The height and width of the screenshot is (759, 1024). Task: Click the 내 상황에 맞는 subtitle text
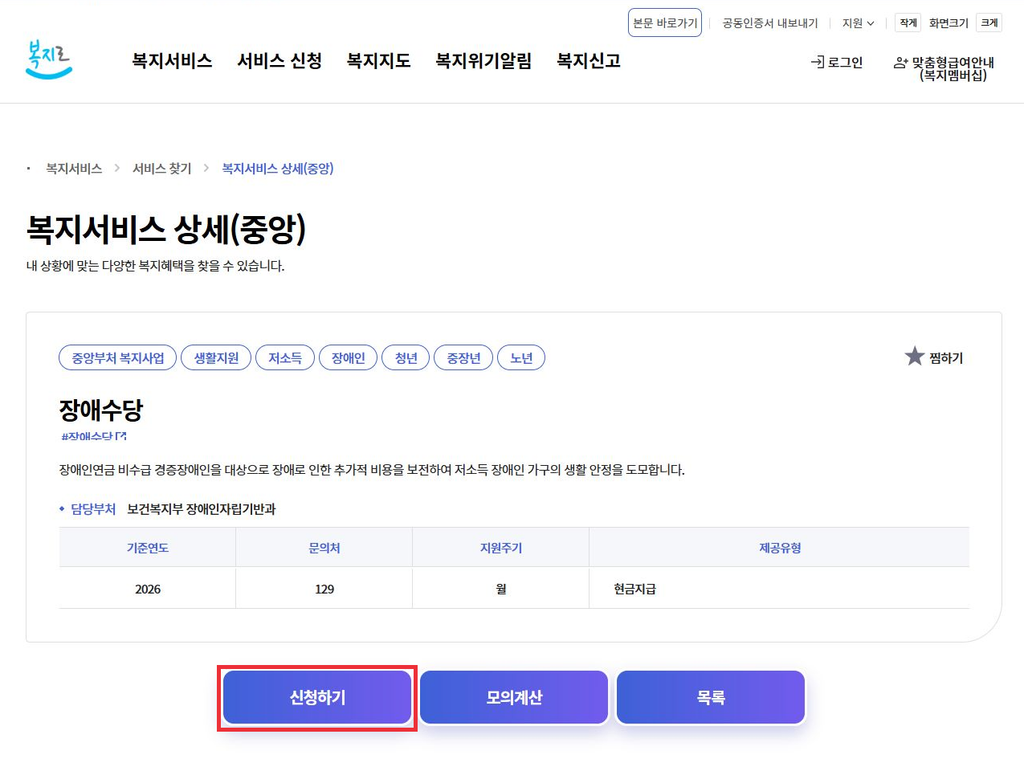[155, 266]
